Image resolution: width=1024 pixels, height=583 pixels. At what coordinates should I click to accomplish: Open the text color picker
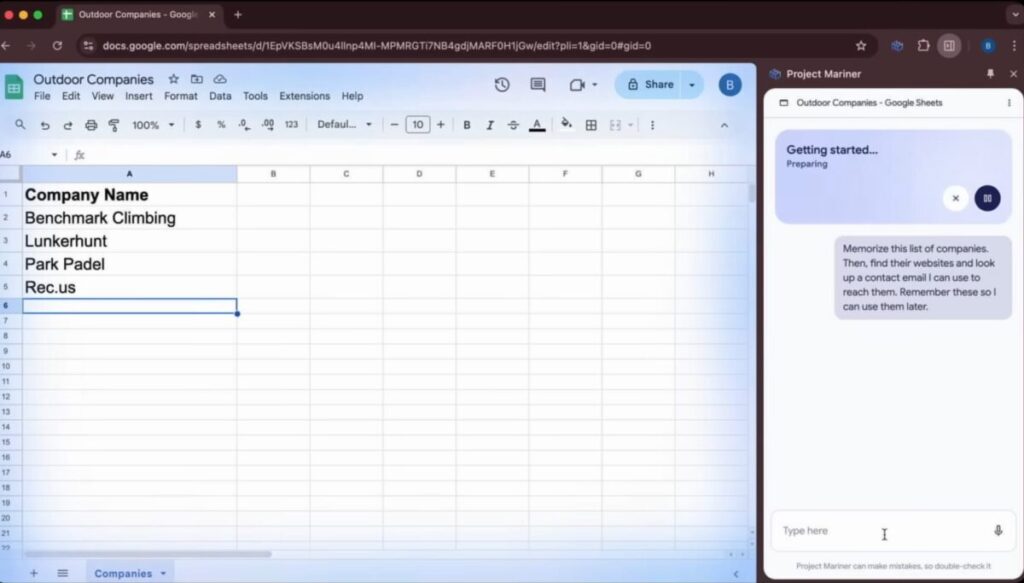click(537, 125)
